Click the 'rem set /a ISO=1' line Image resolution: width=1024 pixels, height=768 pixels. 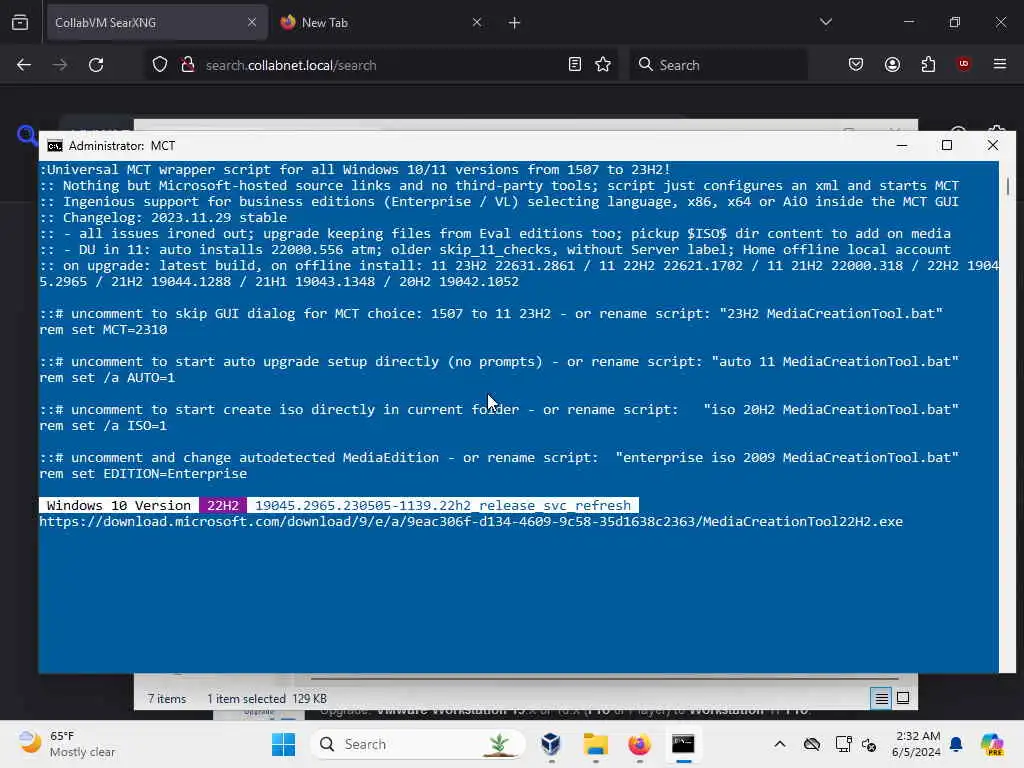(103, 426)
